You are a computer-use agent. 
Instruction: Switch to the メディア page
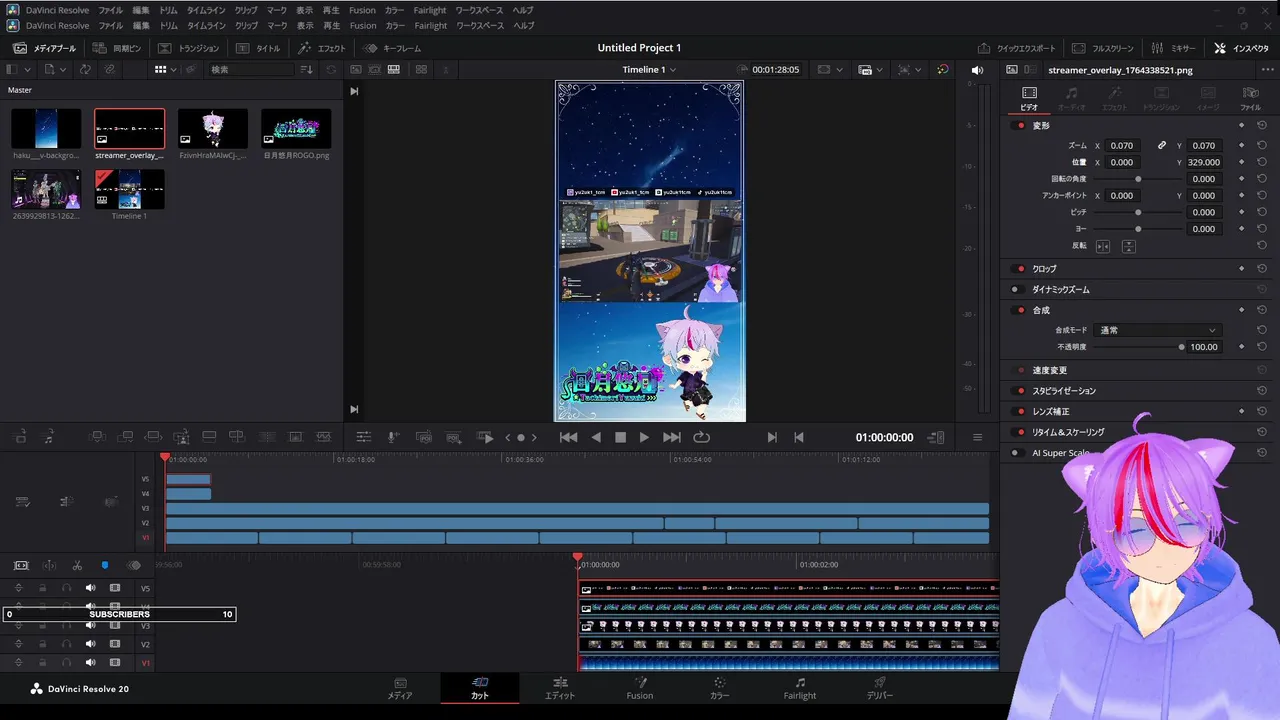pyautogui.click(x=400, y=688)
